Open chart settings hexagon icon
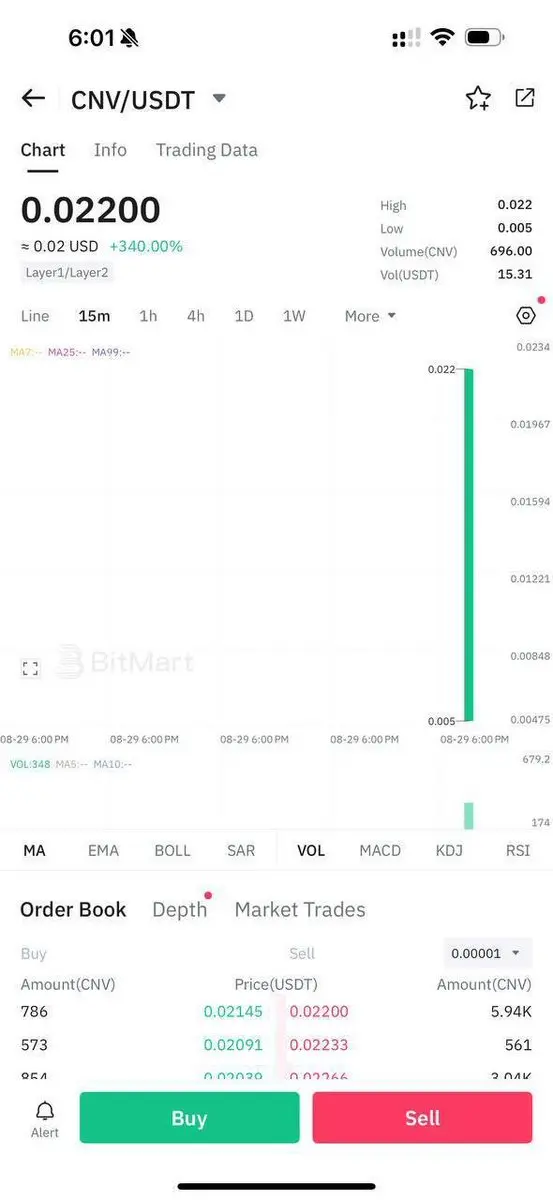This screenshot has height=1200, width=553. click(526, 316)
